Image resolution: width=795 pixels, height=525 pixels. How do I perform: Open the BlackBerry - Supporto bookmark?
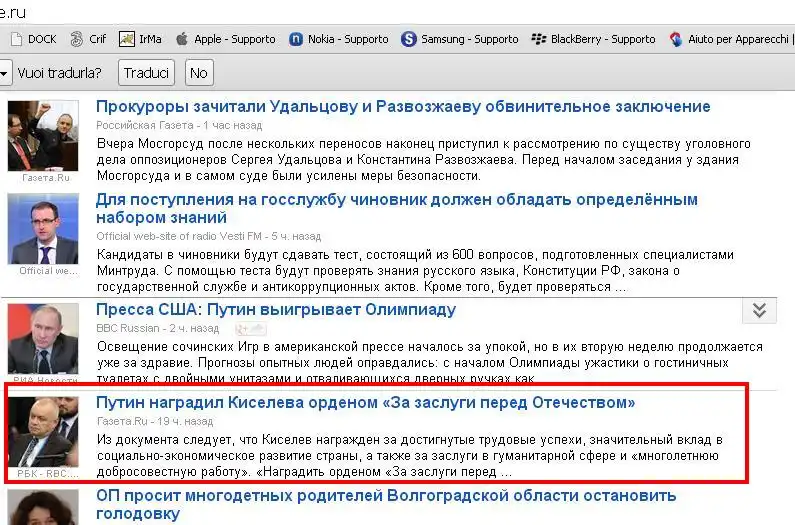coord(595,39)
